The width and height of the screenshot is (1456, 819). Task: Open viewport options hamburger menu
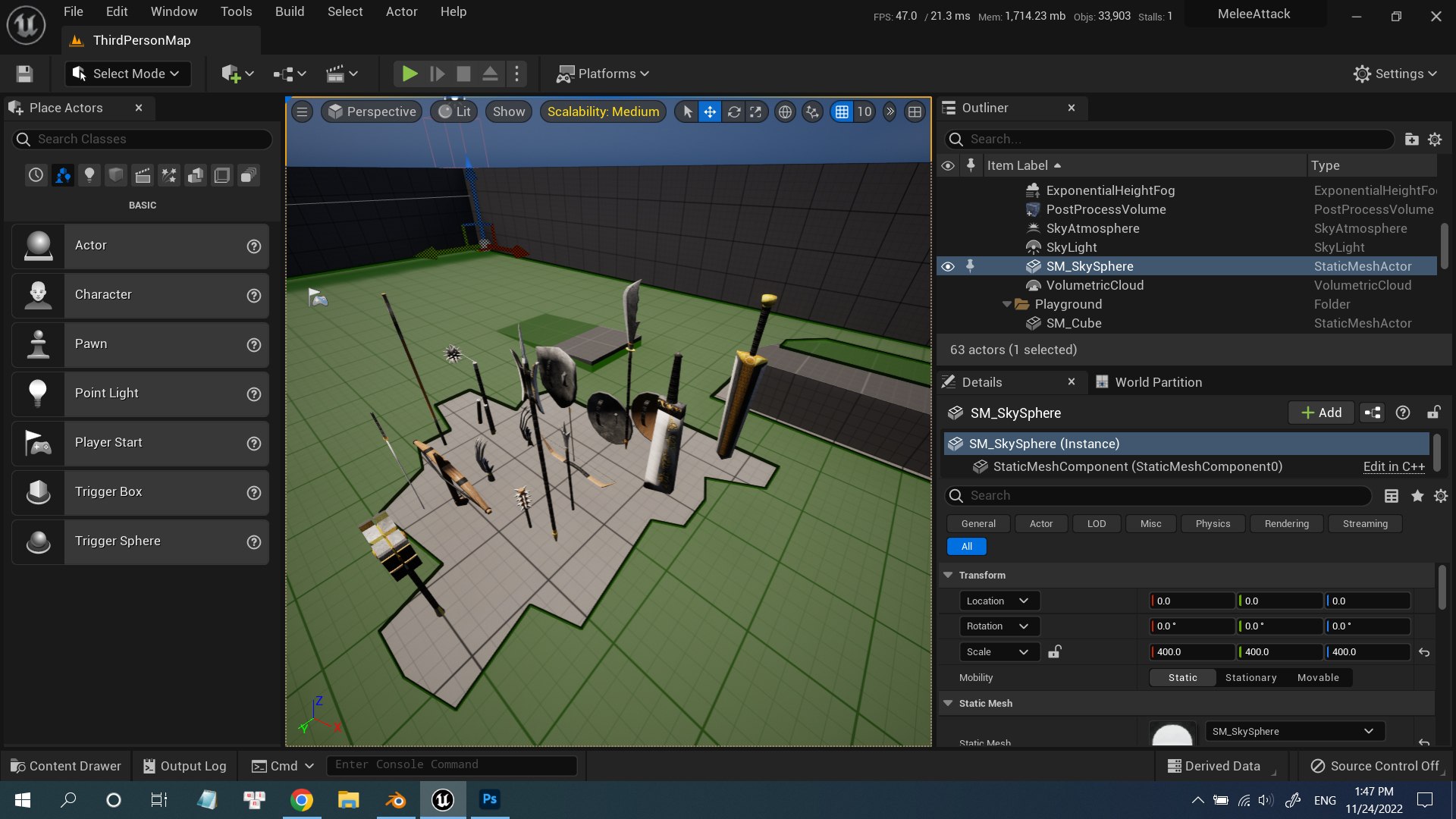[302, 112]
